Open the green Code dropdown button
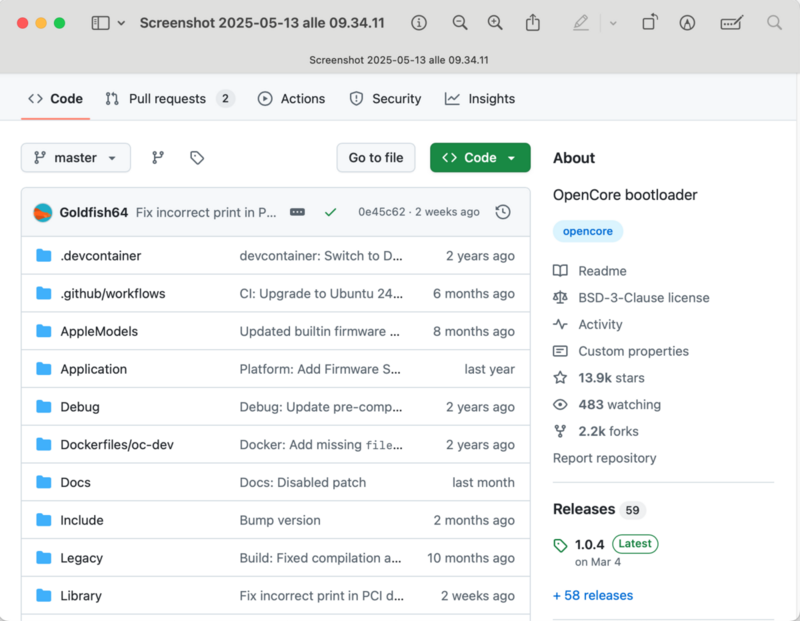The image size is (800, 621). (x=480, y=158)
